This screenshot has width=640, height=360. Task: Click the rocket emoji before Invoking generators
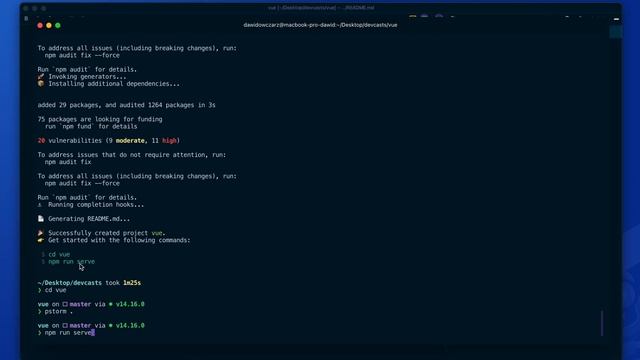click(41, 76)
